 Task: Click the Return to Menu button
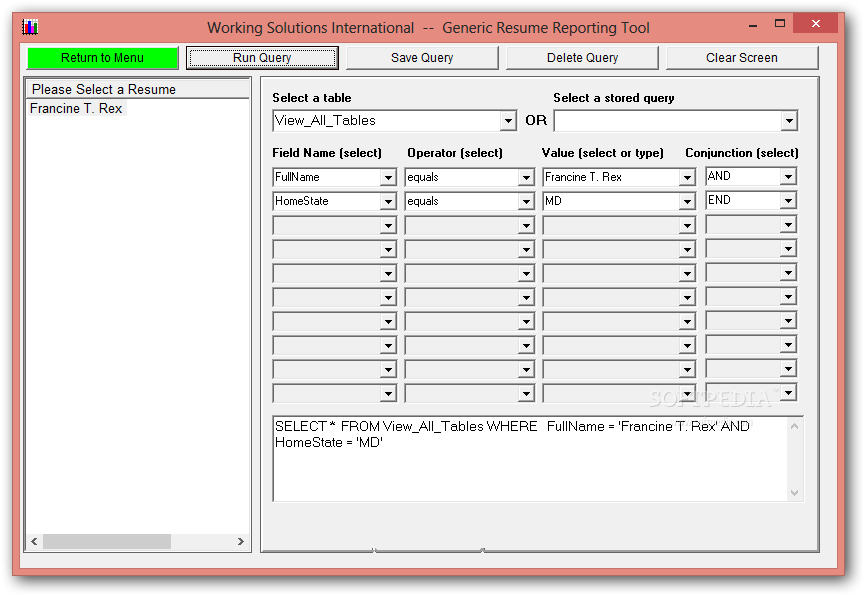click(x=103, y=58)
